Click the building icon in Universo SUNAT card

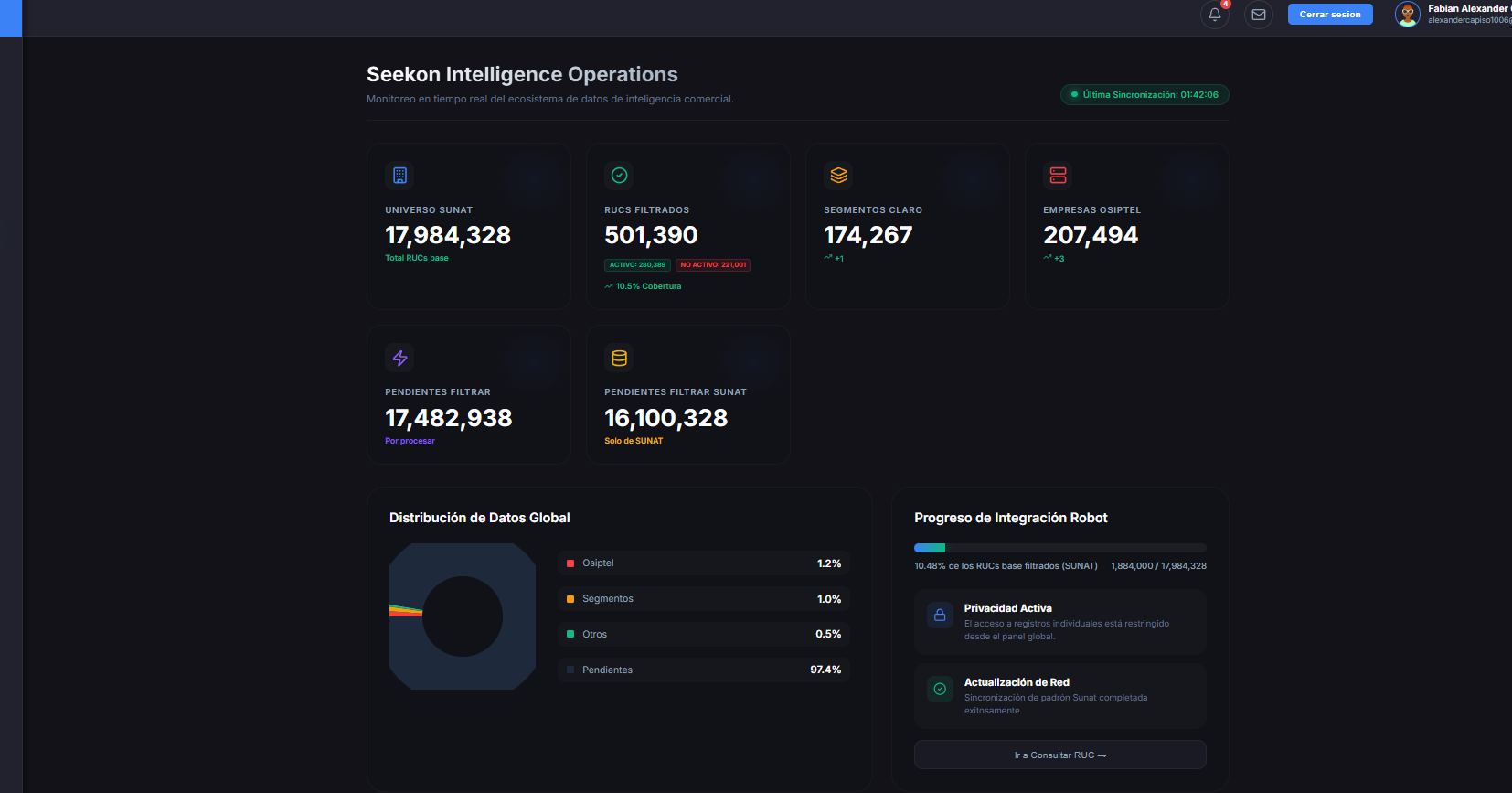400,175
